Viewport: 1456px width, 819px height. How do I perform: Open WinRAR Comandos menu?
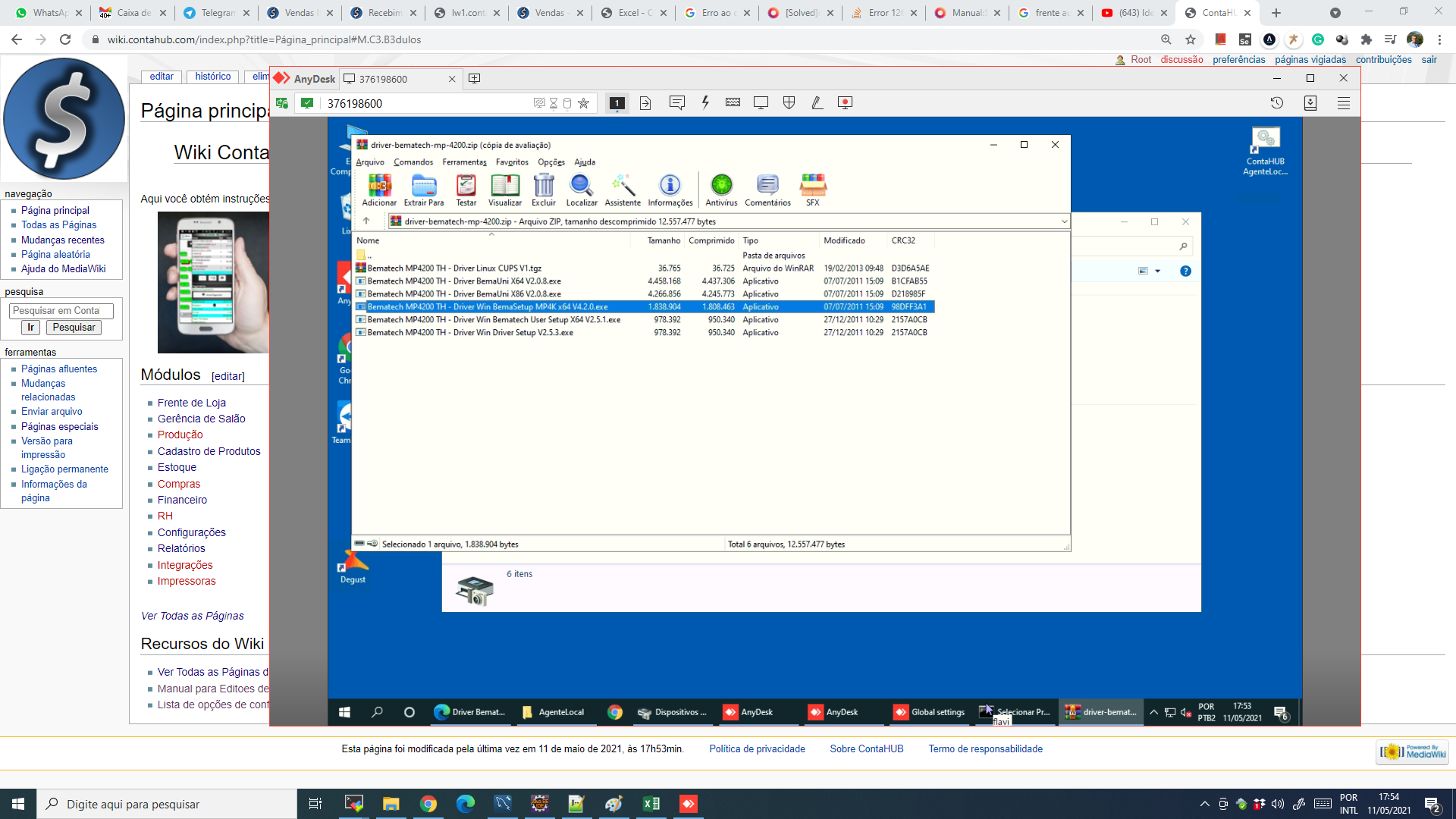[413, 162]
